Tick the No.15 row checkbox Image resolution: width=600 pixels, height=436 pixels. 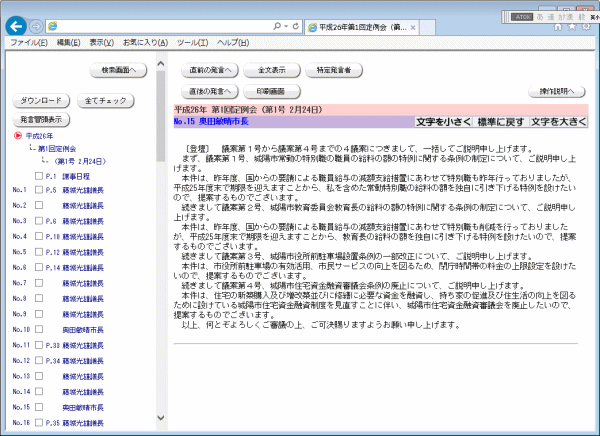tap(39, 407)
